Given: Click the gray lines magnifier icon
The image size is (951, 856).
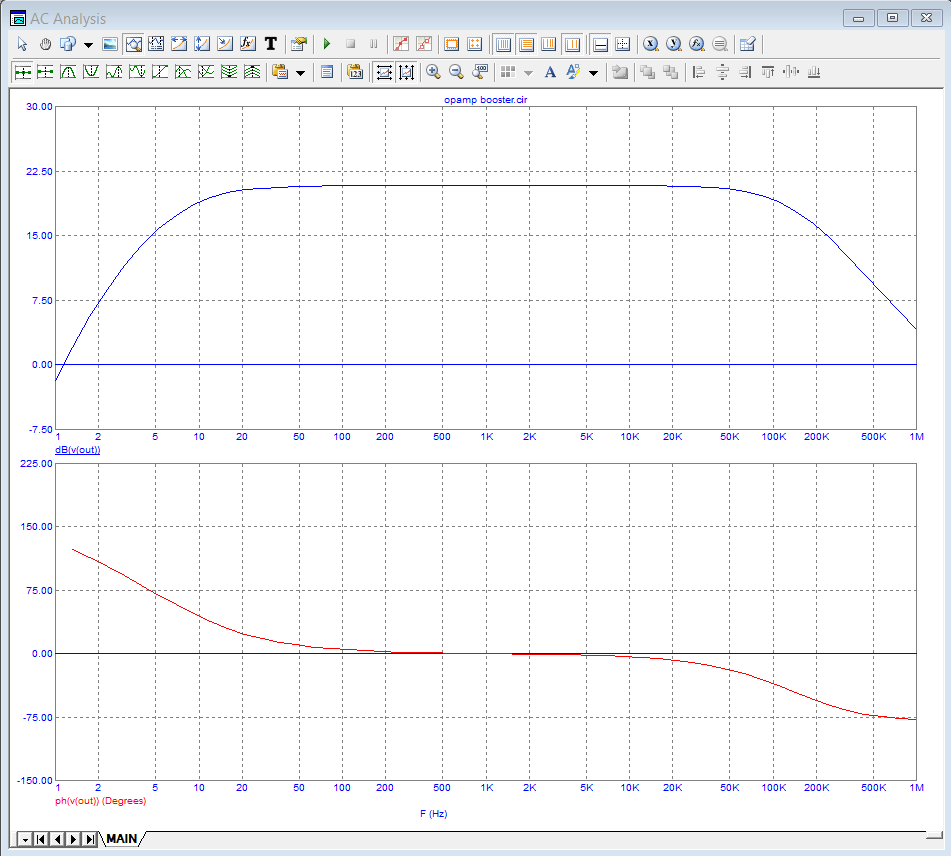Looking at the screenshot, I should tap(720, 44).
